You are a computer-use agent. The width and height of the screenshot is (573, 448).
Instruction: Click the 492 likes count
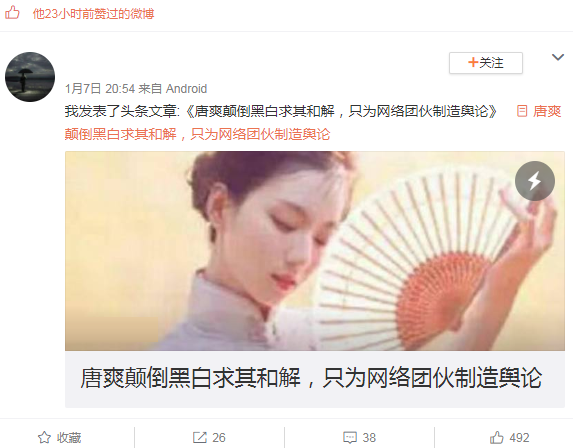[519, 437]
